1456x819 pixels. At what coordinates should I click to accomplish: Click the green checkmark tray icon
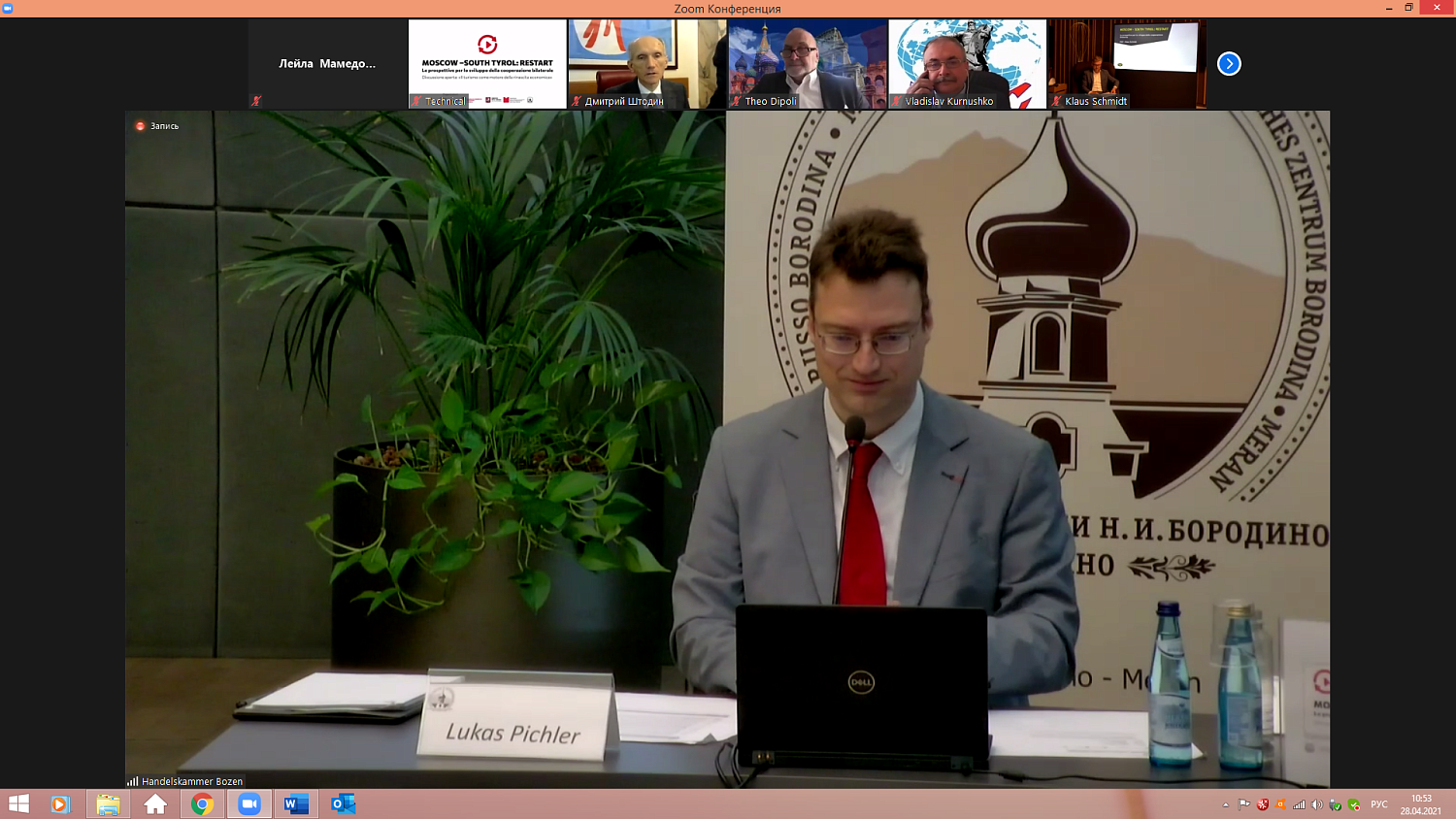click(1354, 804)
